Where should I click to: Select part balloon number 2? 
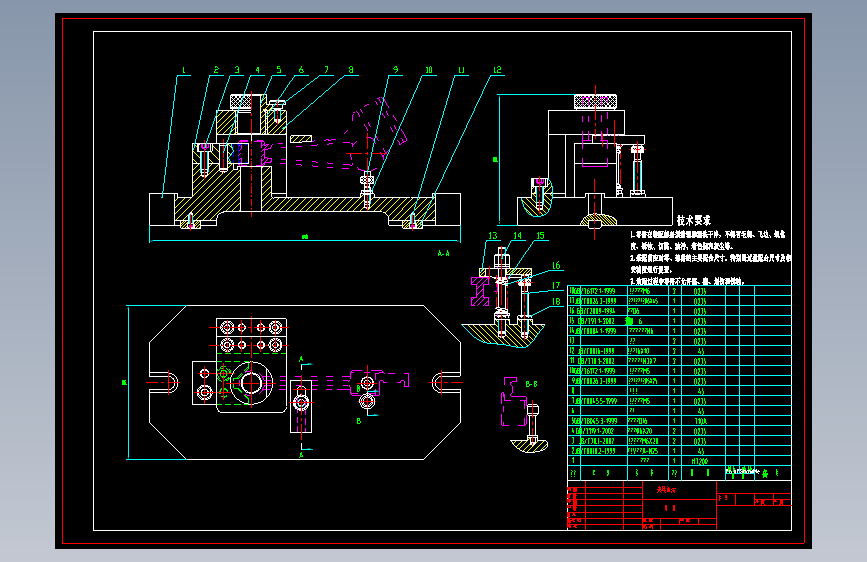pos(217,70)
